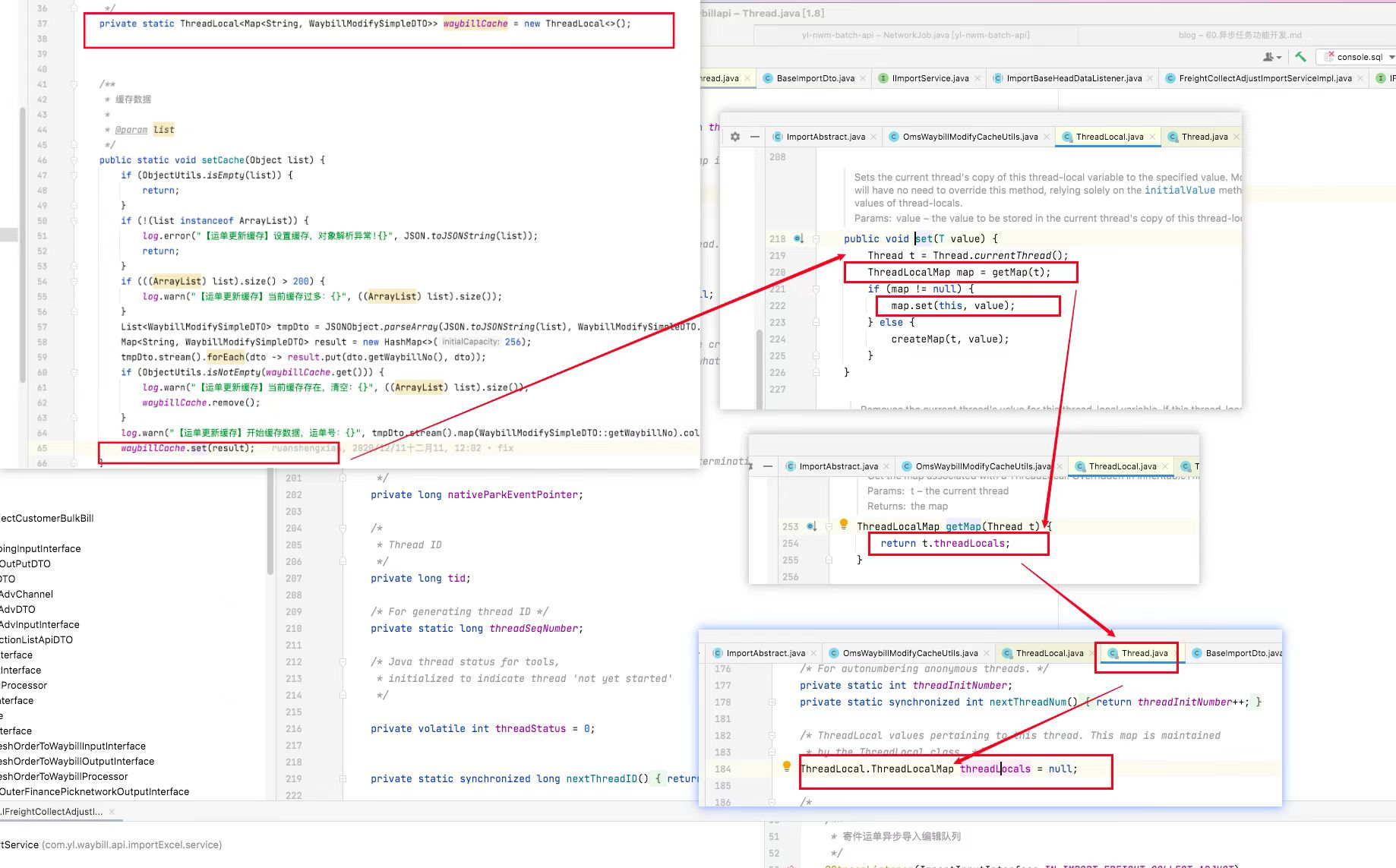Expand the folded nextThreadID method at line 219
1396x868 pixels.
point(343,779)
